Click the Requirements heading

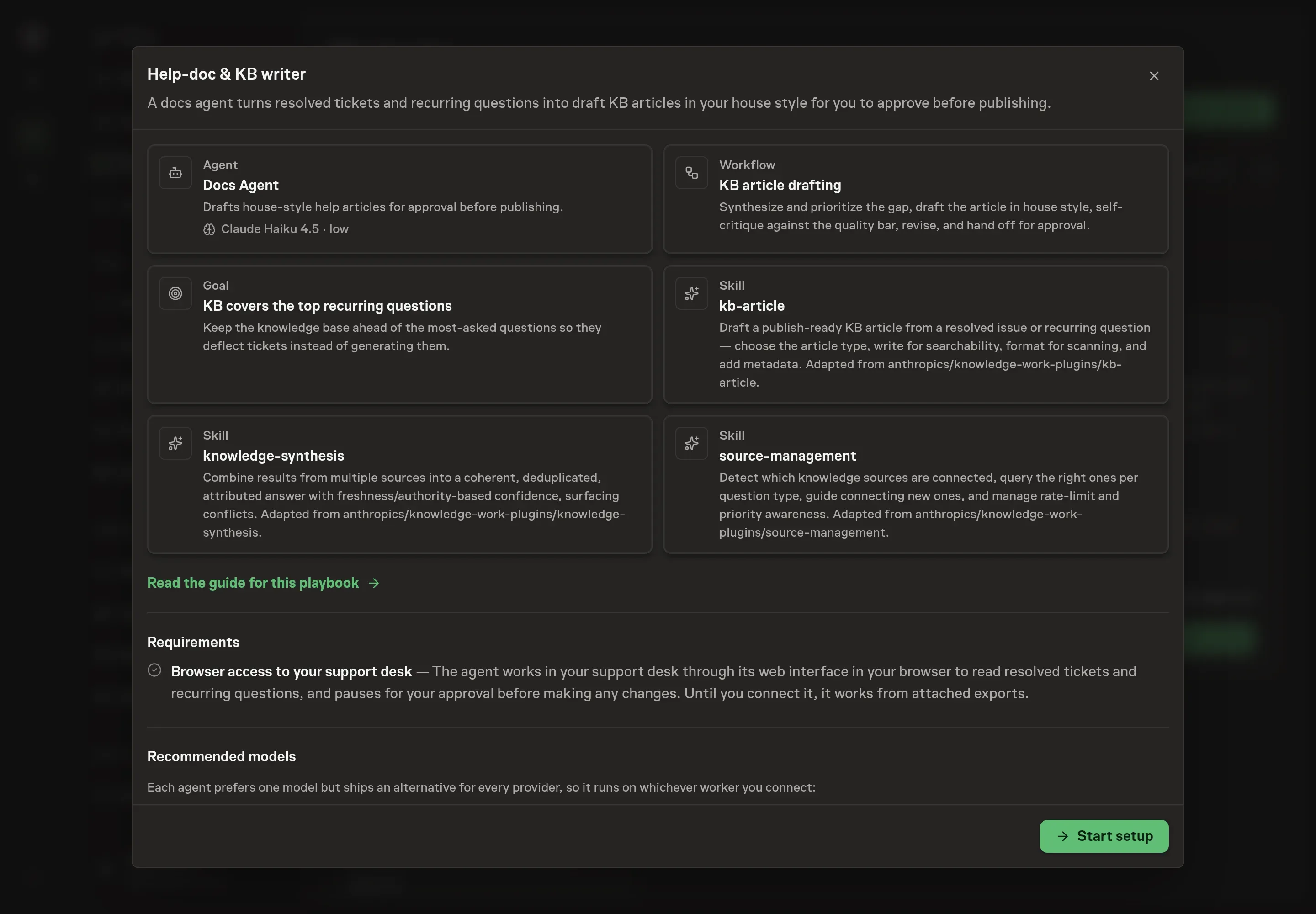point(193,642)
